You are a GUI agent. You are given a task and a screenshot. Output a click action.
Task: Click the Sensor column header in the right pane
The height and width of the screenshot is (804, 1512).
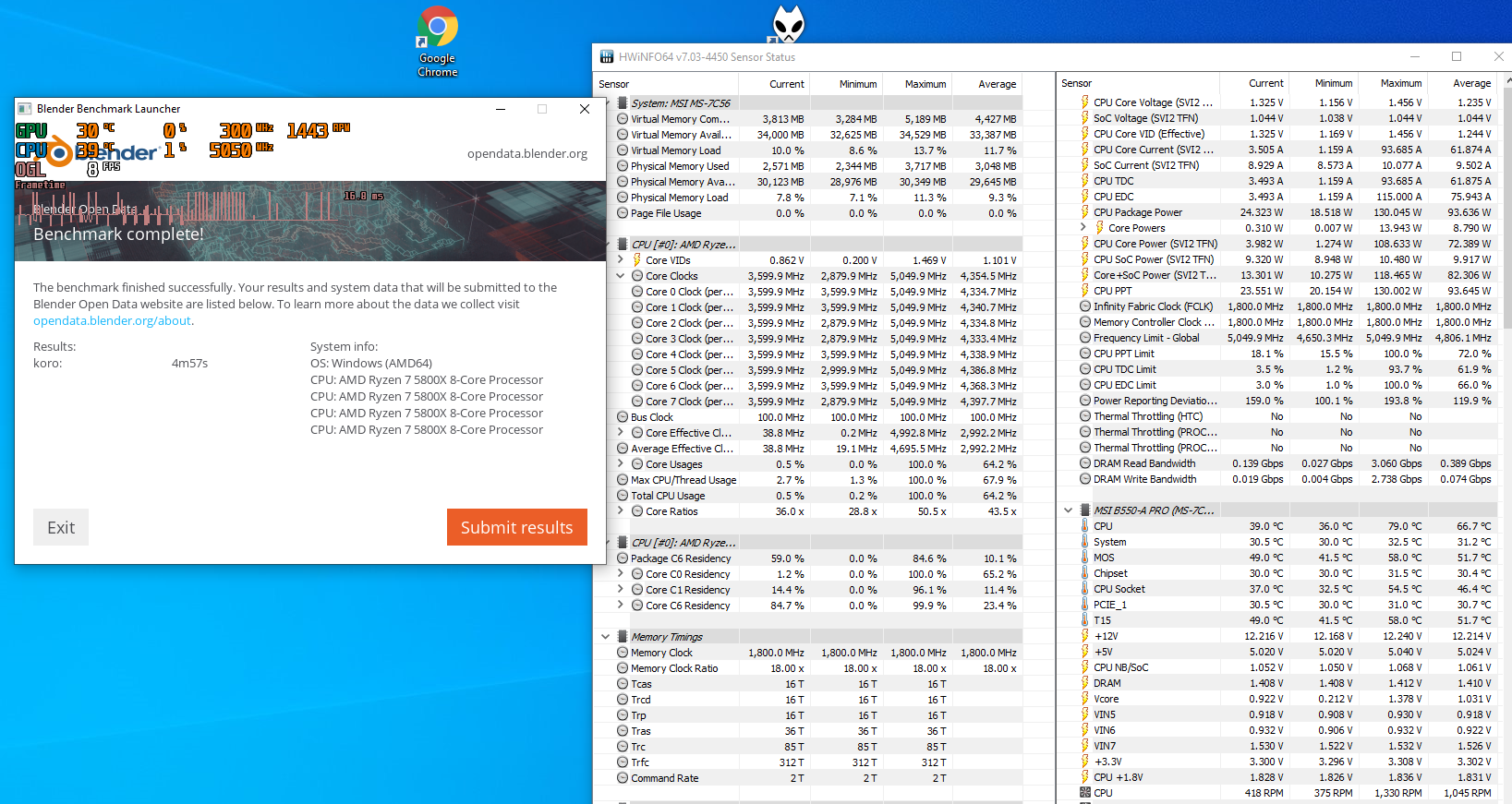coord(1136,83)
